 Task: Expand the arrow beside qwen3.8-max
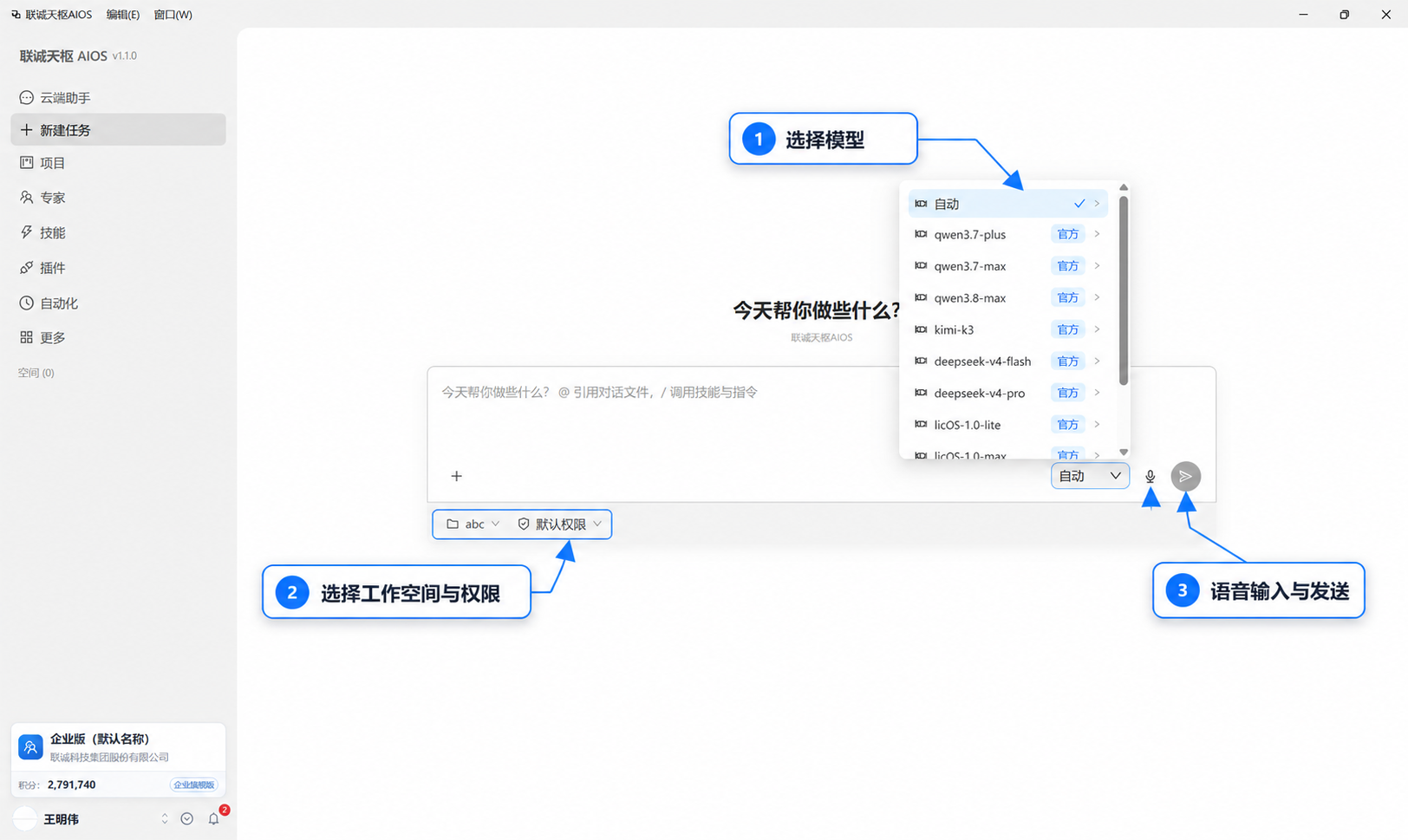click(1097, 297)
